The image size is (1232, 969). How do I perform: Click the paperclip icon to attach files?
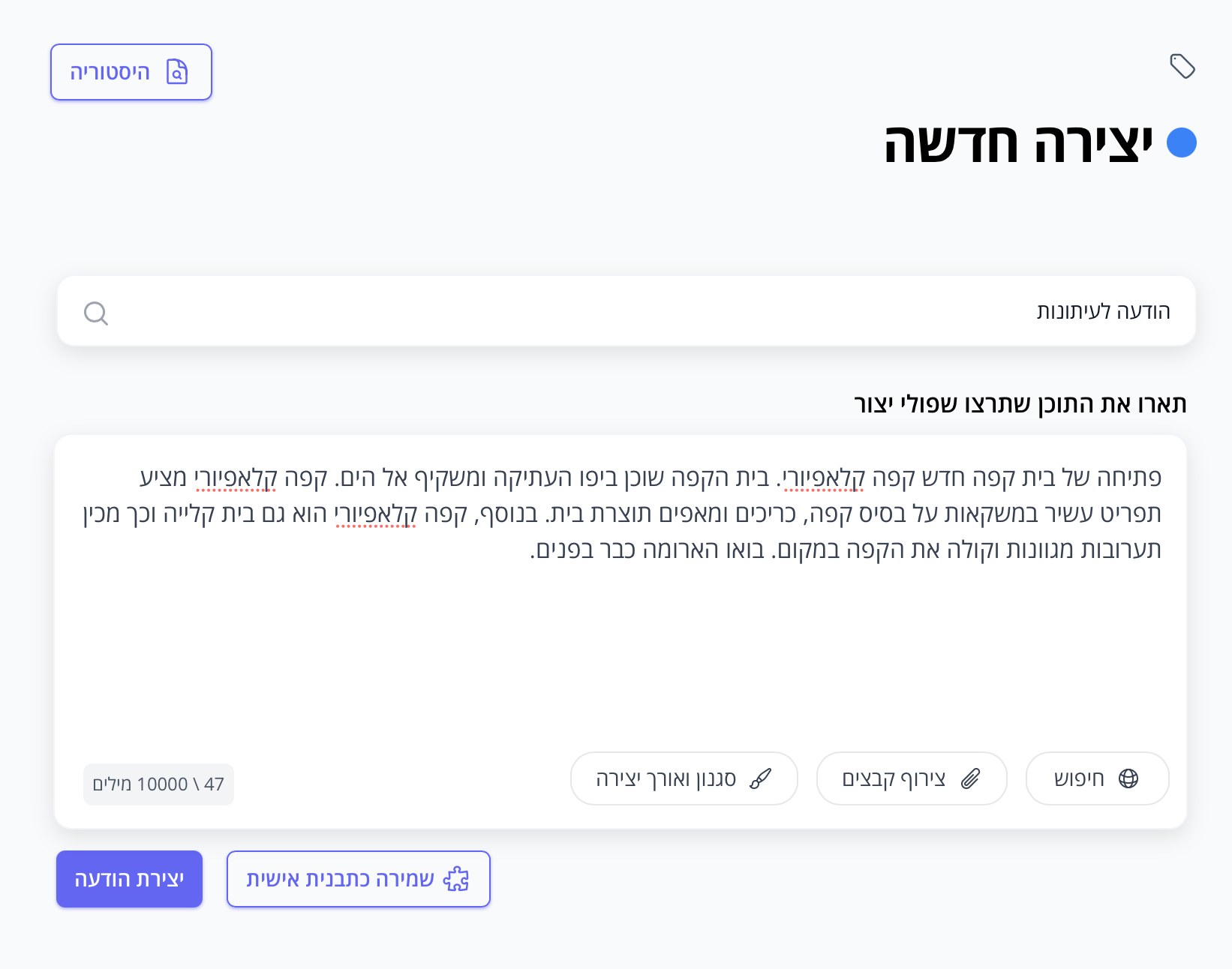pos(971,778)
